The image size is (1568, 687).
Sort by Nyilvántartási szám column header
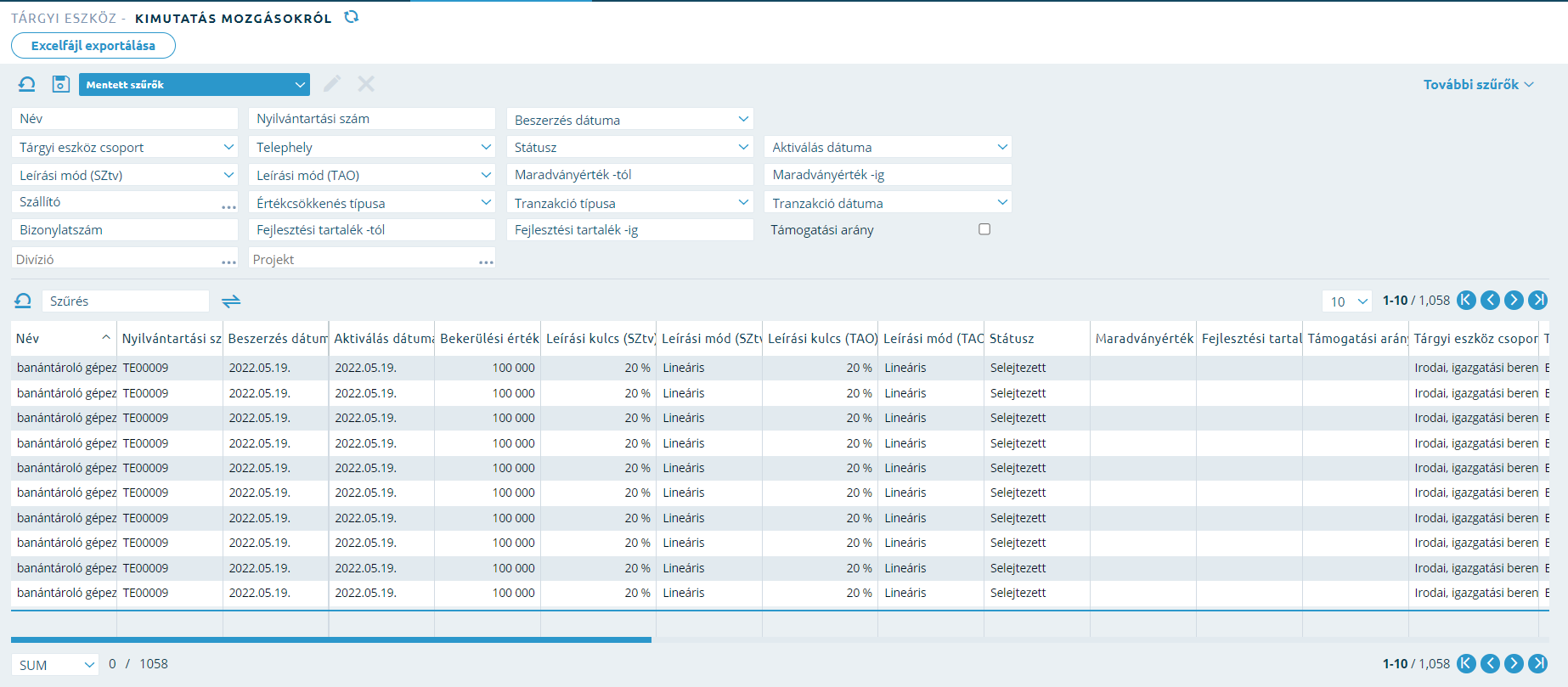coord(171,338)
